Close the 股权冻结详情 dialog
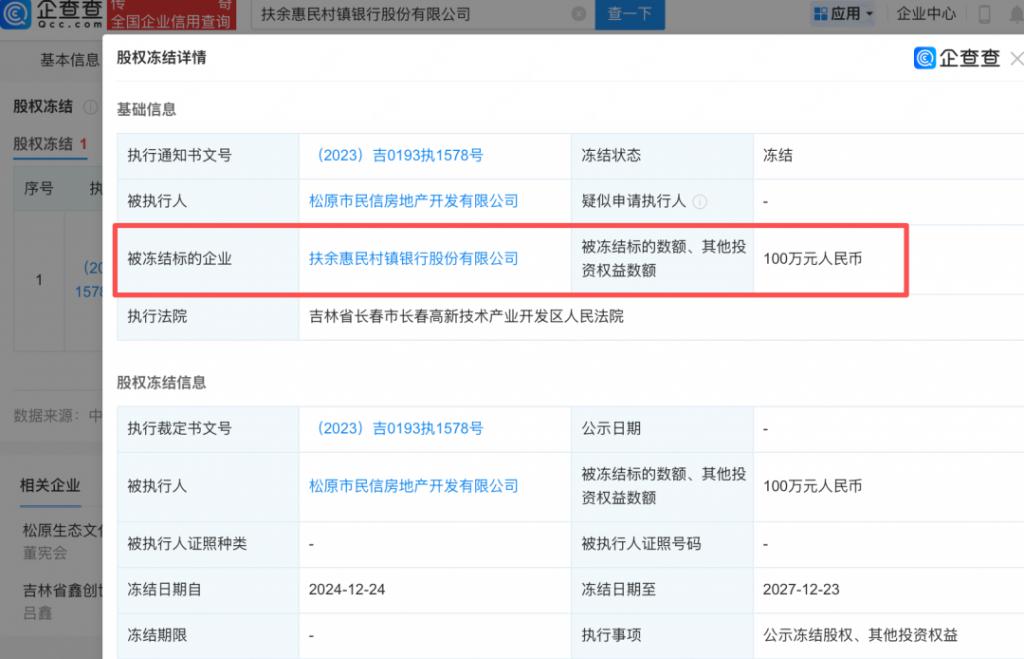1024x659 pixels. click(x=1016, y=58)
